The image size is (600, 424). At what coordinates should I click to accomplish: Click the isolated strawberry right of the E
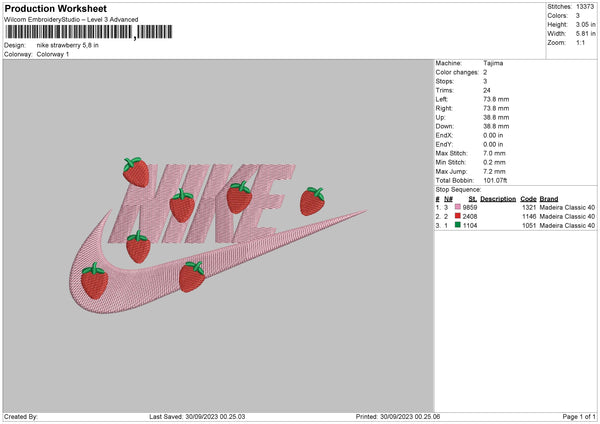(312, 201)
